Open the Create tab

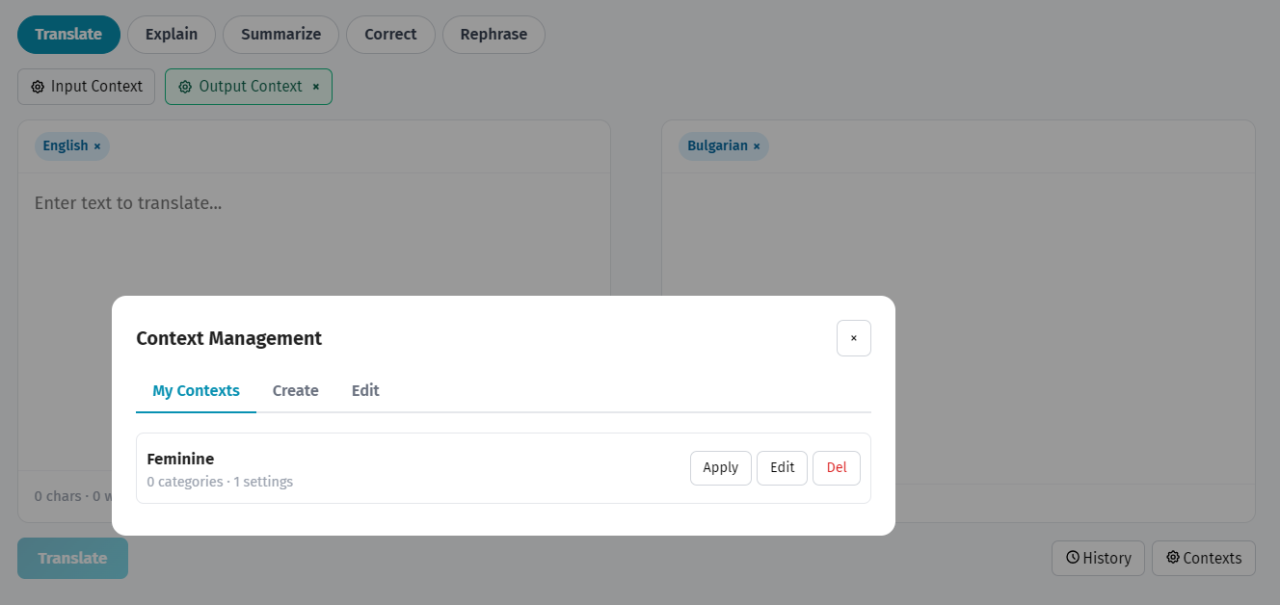point(295,391)
